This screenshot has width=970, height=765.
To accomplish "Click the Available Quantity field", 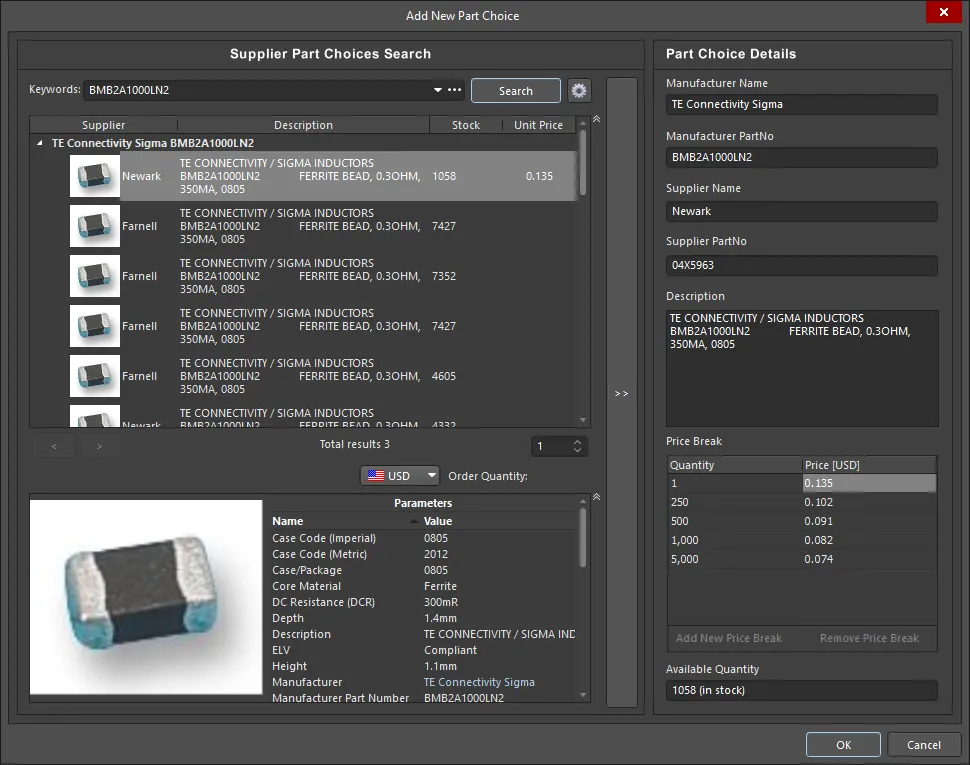I will [802, 690].
